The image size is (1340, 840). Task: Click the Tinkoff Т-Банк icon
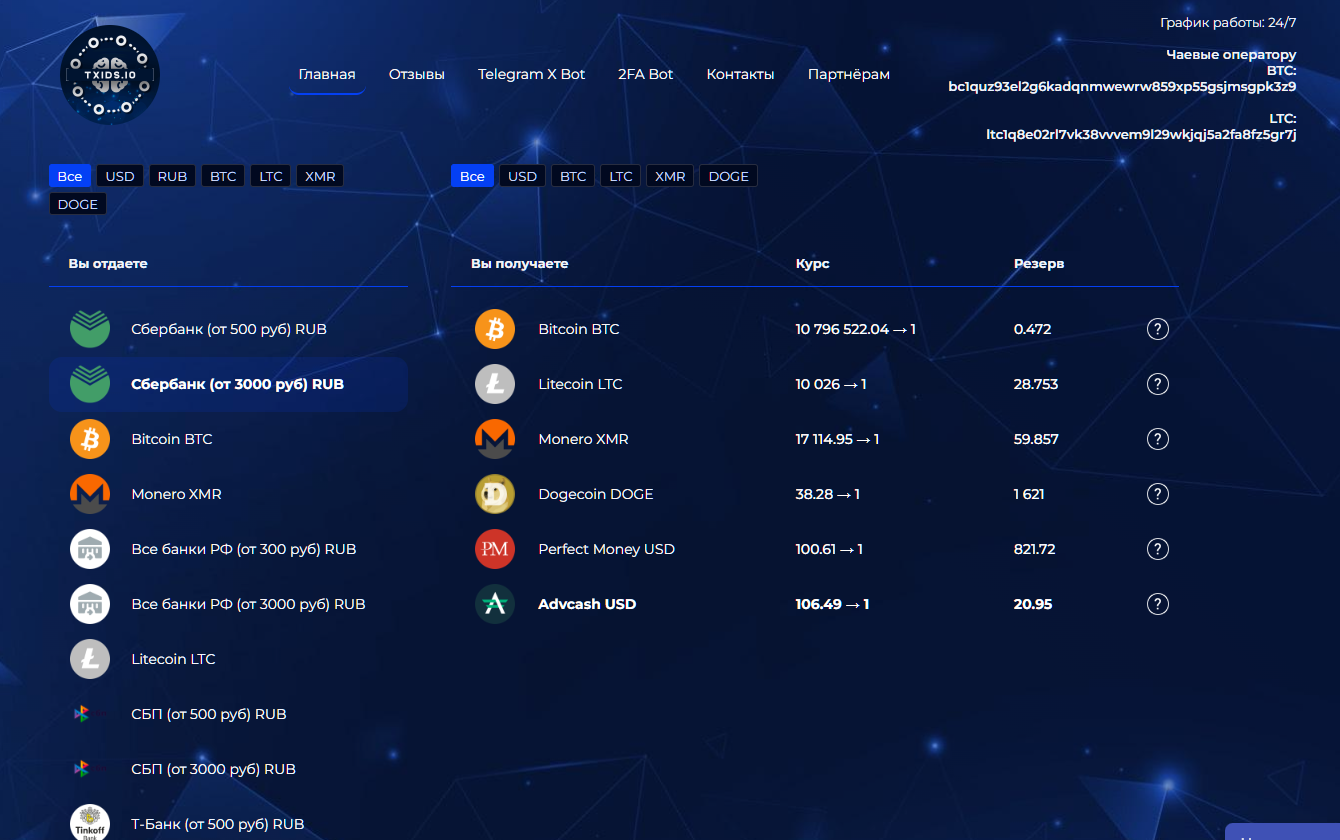pyautogui.click(x=90, y=823)
